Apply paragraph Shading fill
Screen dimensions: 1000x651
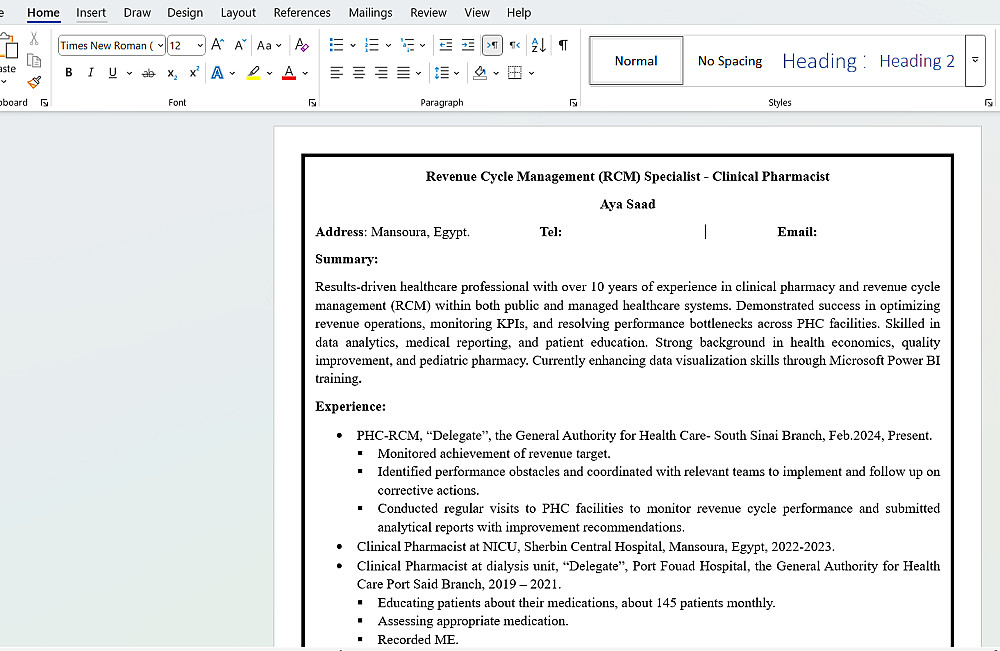click(480, 73)
